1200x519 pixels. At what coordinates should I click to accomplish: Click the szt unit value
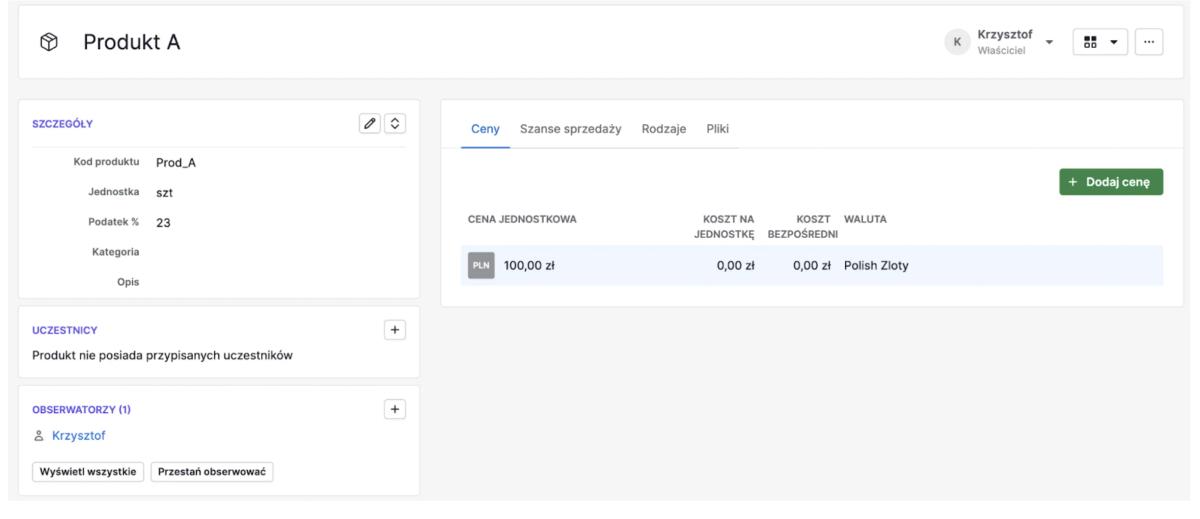coord(165,193)
